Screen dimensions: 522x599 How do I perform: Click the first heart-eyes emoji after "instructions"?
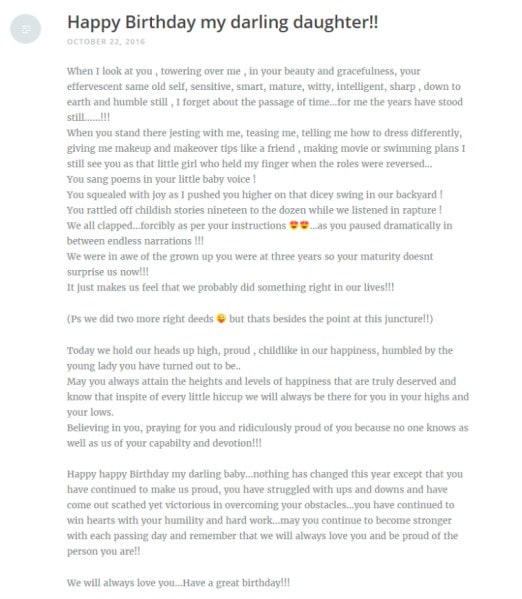(293, 226)
